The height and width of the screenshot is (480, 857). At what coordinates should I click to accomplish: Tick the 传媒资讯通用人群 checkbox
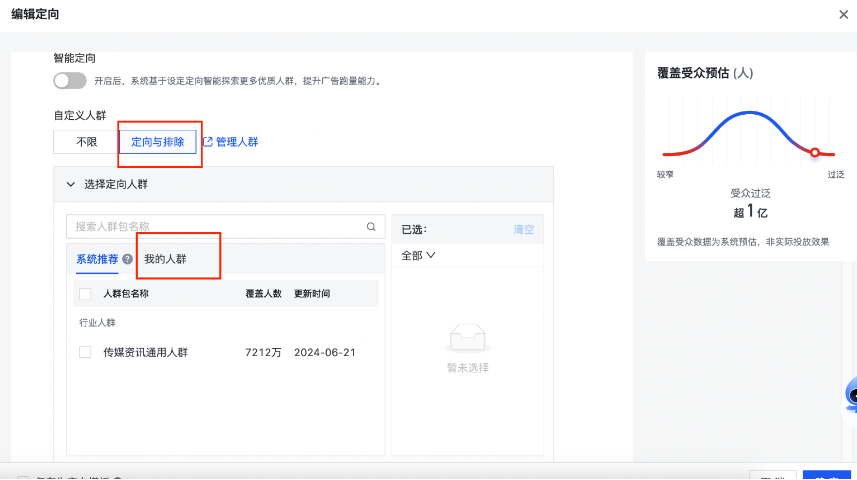[85, 352]
